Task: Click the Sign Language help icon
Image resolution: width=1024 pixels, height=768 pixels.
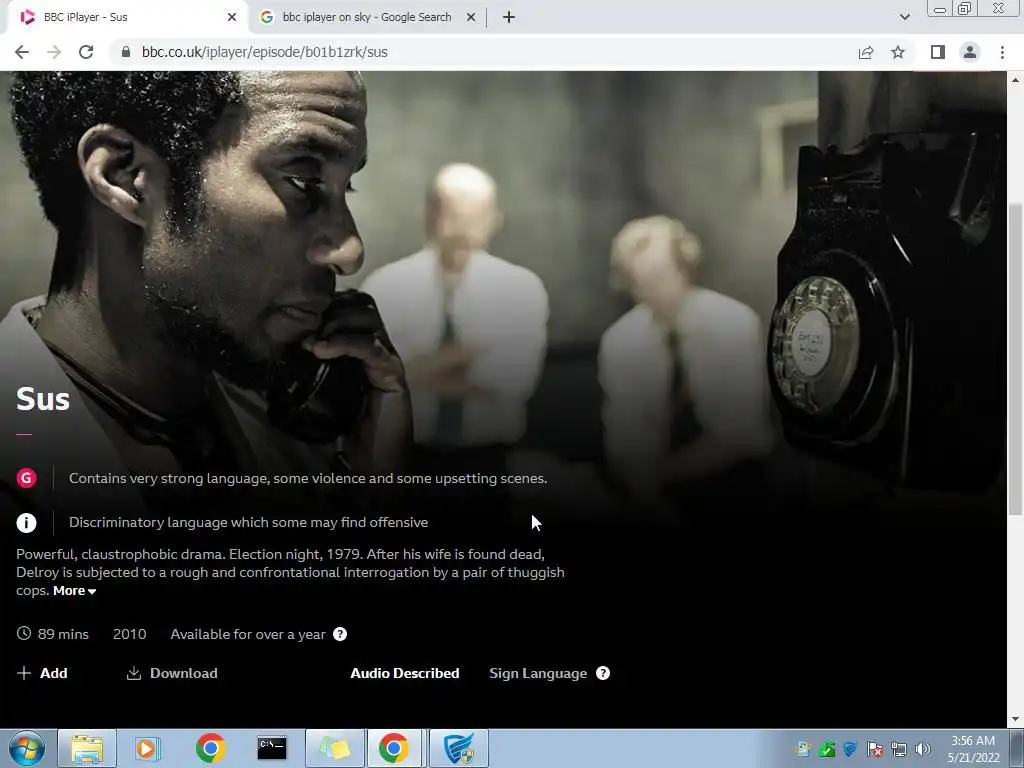Action: click(603, 673)
